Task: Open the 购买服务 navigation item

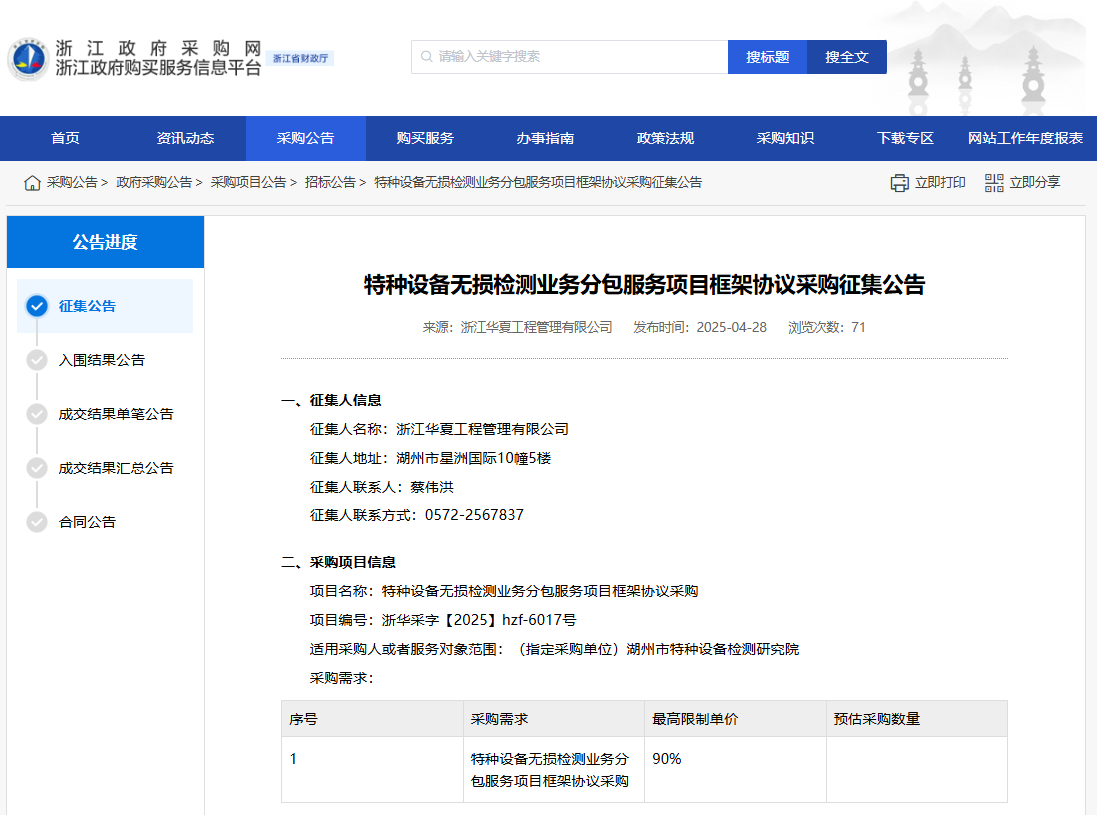Action: tap(425, 138)
